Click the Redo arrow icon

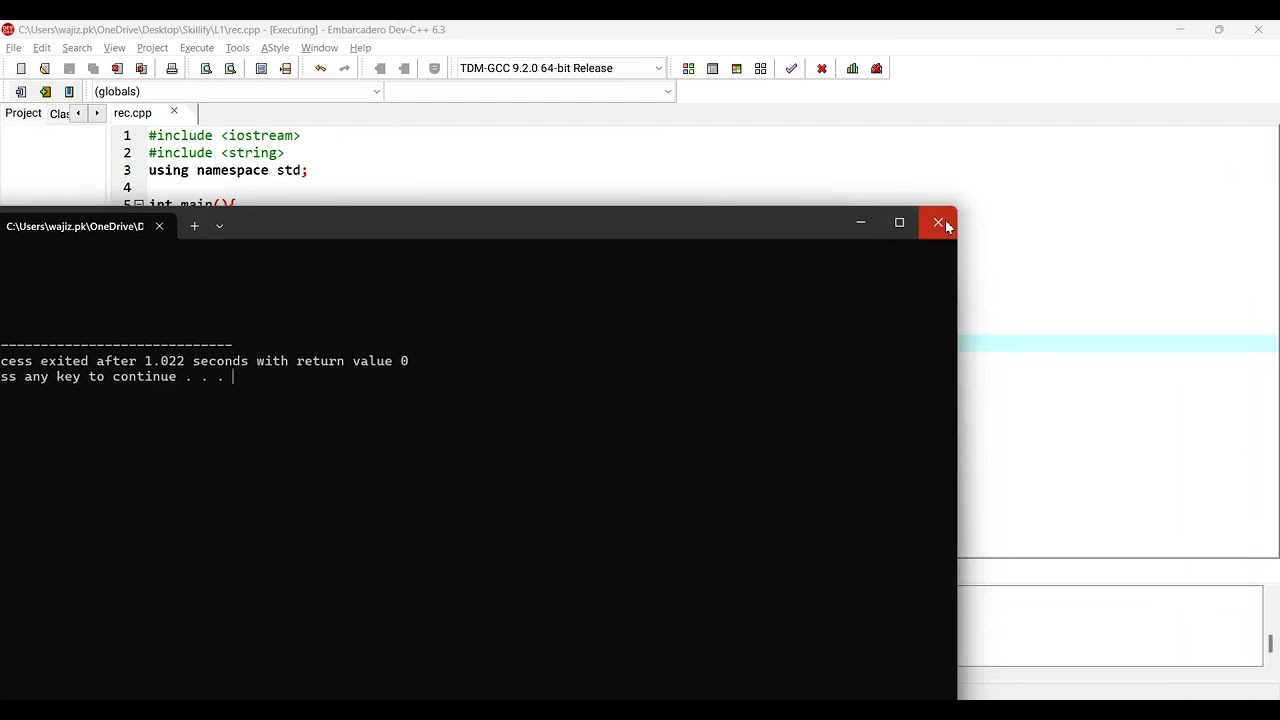click(344, 68)
